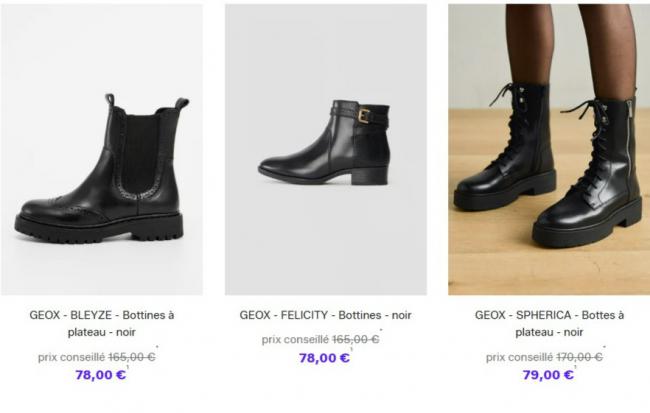Click "prix conseillé" label under FELICITY
Viewport: 650px width, 413px height.
(x=294, y=339)
